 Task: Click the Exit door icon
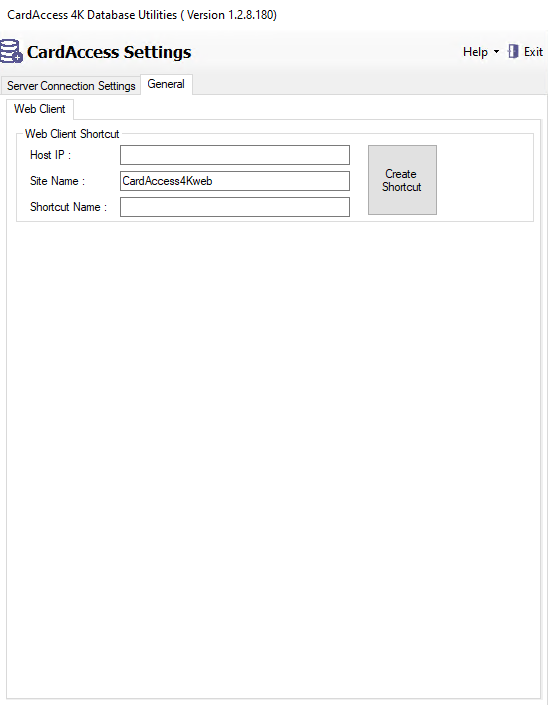513,52
